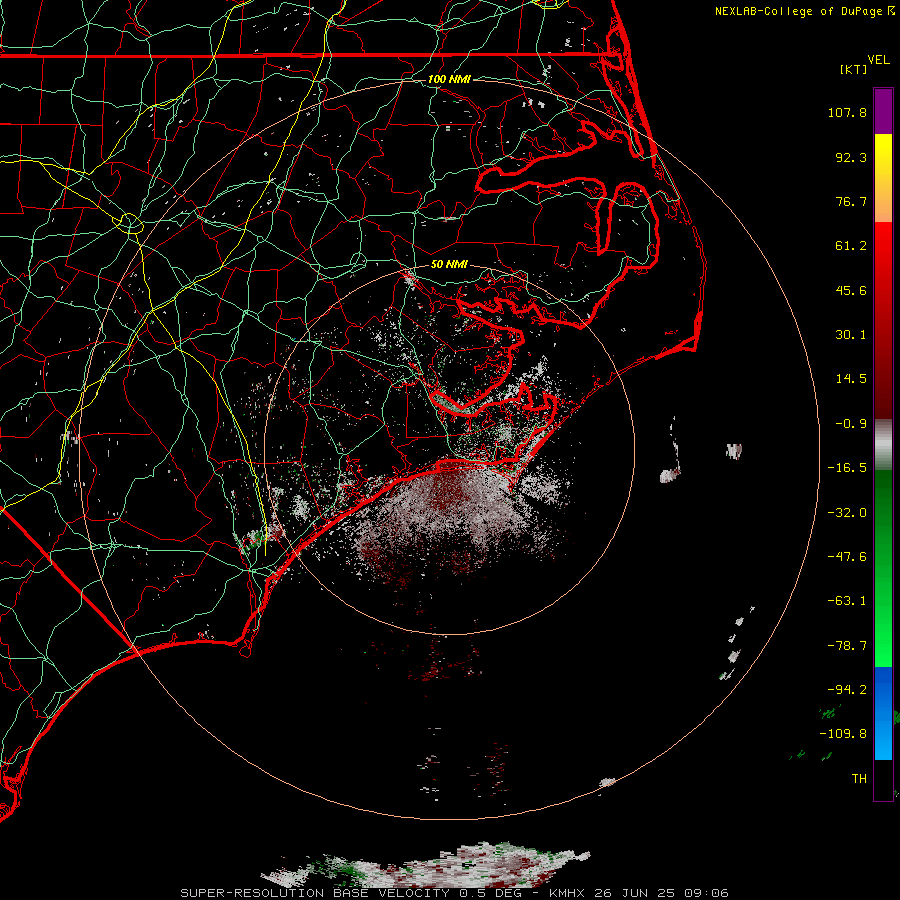Click the 100 NMI range ring label
This screenshot has width=900, height=900.
(449, 79)
